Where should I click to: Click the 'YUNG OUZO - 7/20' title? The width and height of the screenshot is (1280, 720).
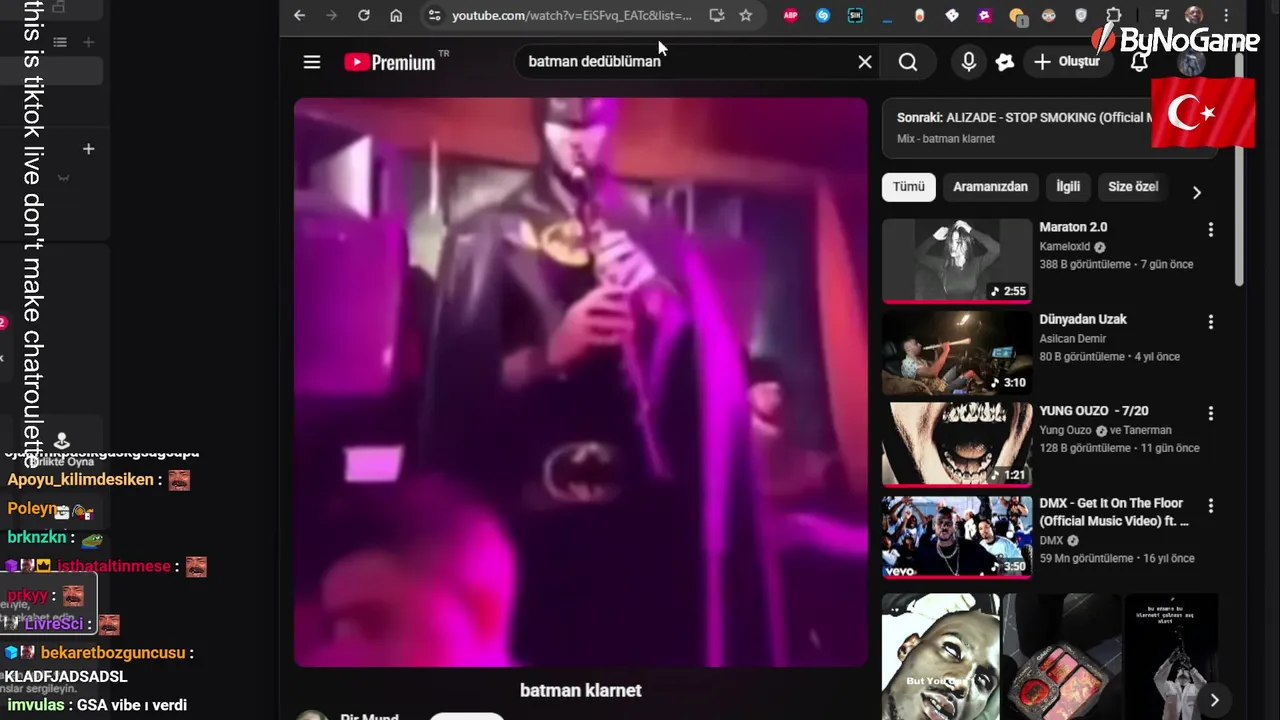(x=1093, y=411)
